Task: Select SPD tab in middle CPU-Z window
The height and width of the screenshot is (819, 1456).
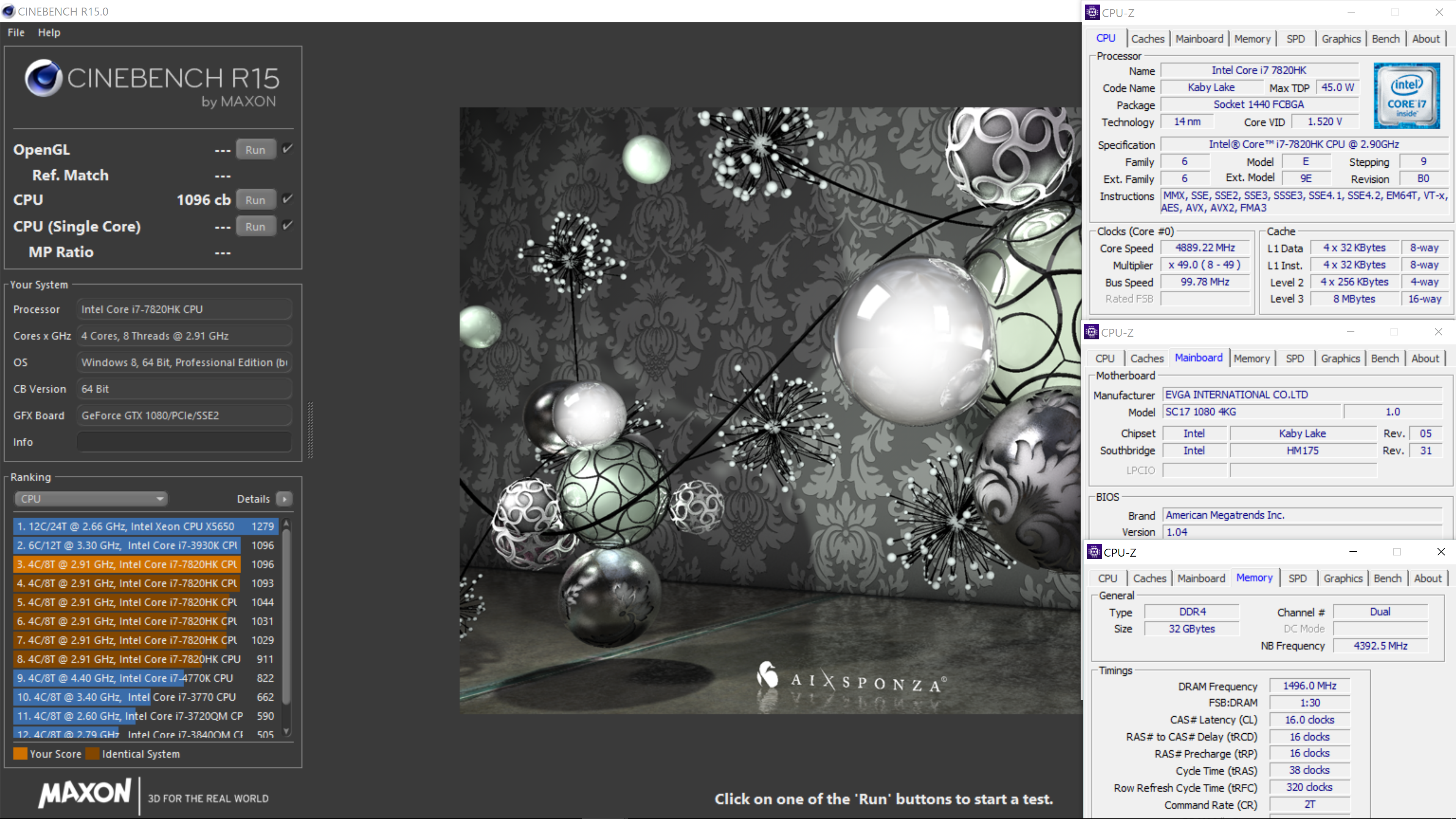Action: (x=1294, y=358)
